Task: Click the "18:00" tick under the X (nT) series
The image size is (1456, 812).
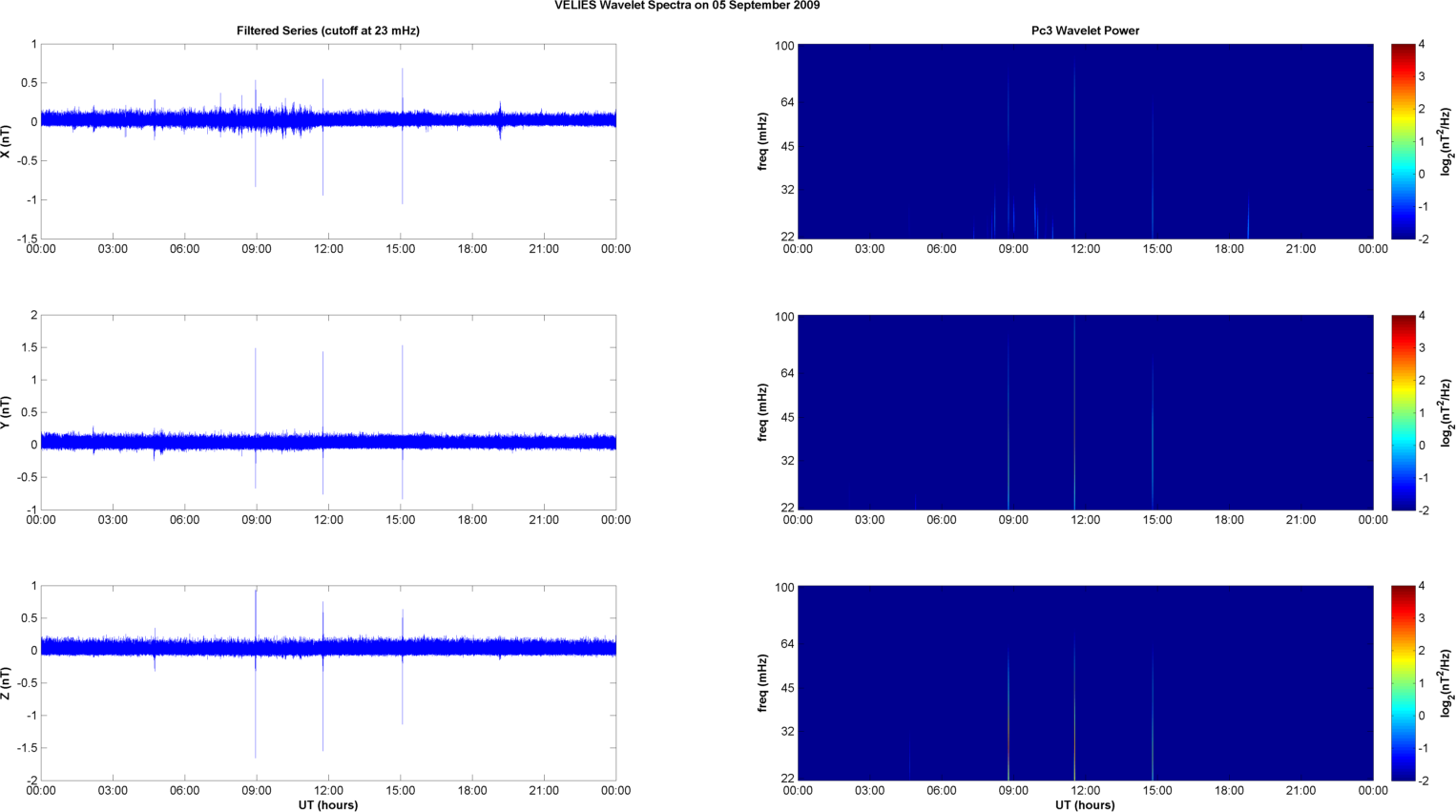Action: coord(472,249)
